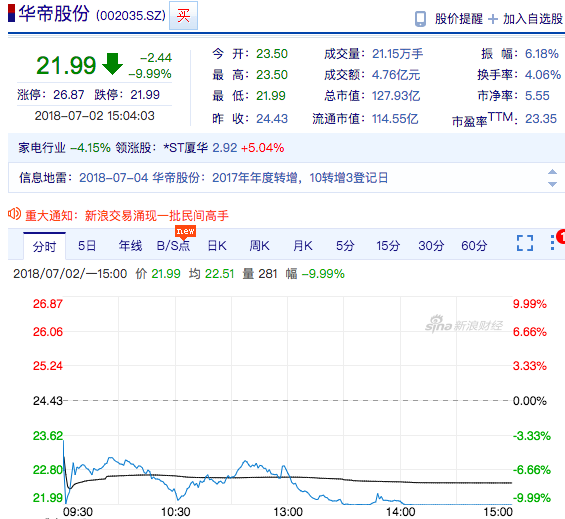Click the green down arrow indicator
565x519 pixels.
[112, 64]
